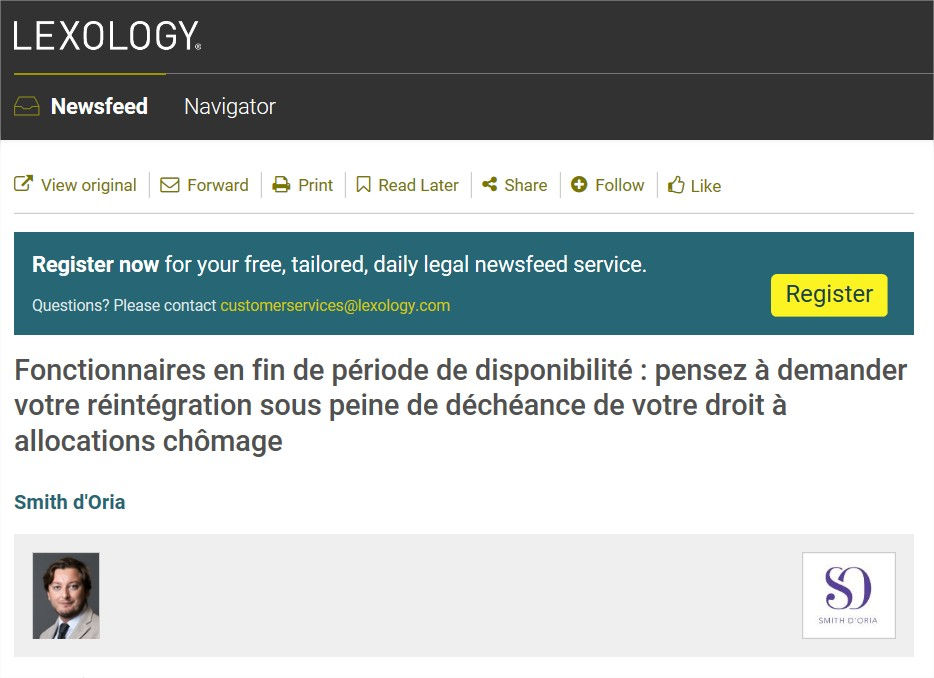Image resolution: width=934 pixels, height=678 pixels.
Task: Click the Newsfeed inbox icon
Action: click(25, 106)
